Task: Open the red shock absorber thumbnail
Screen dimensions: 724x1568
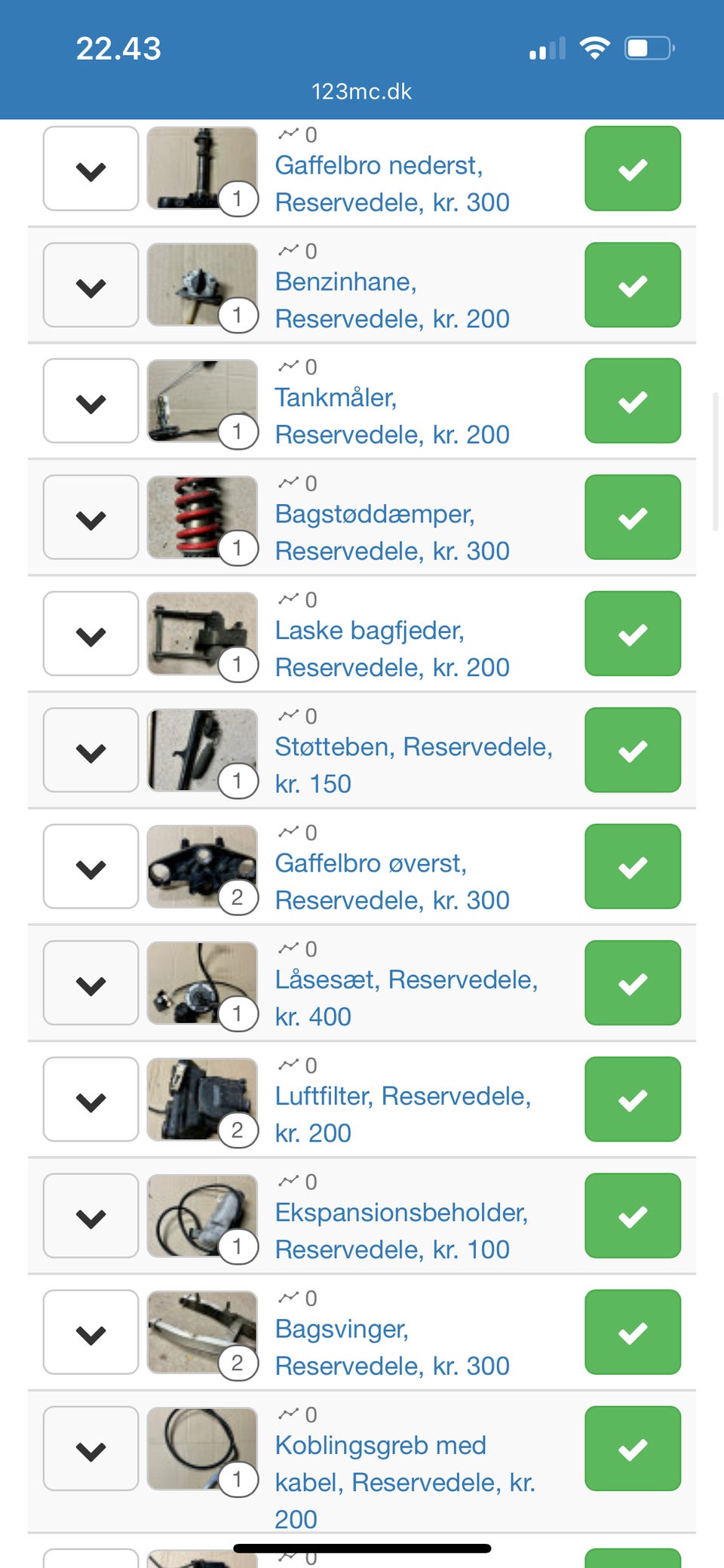Action: 202,518
